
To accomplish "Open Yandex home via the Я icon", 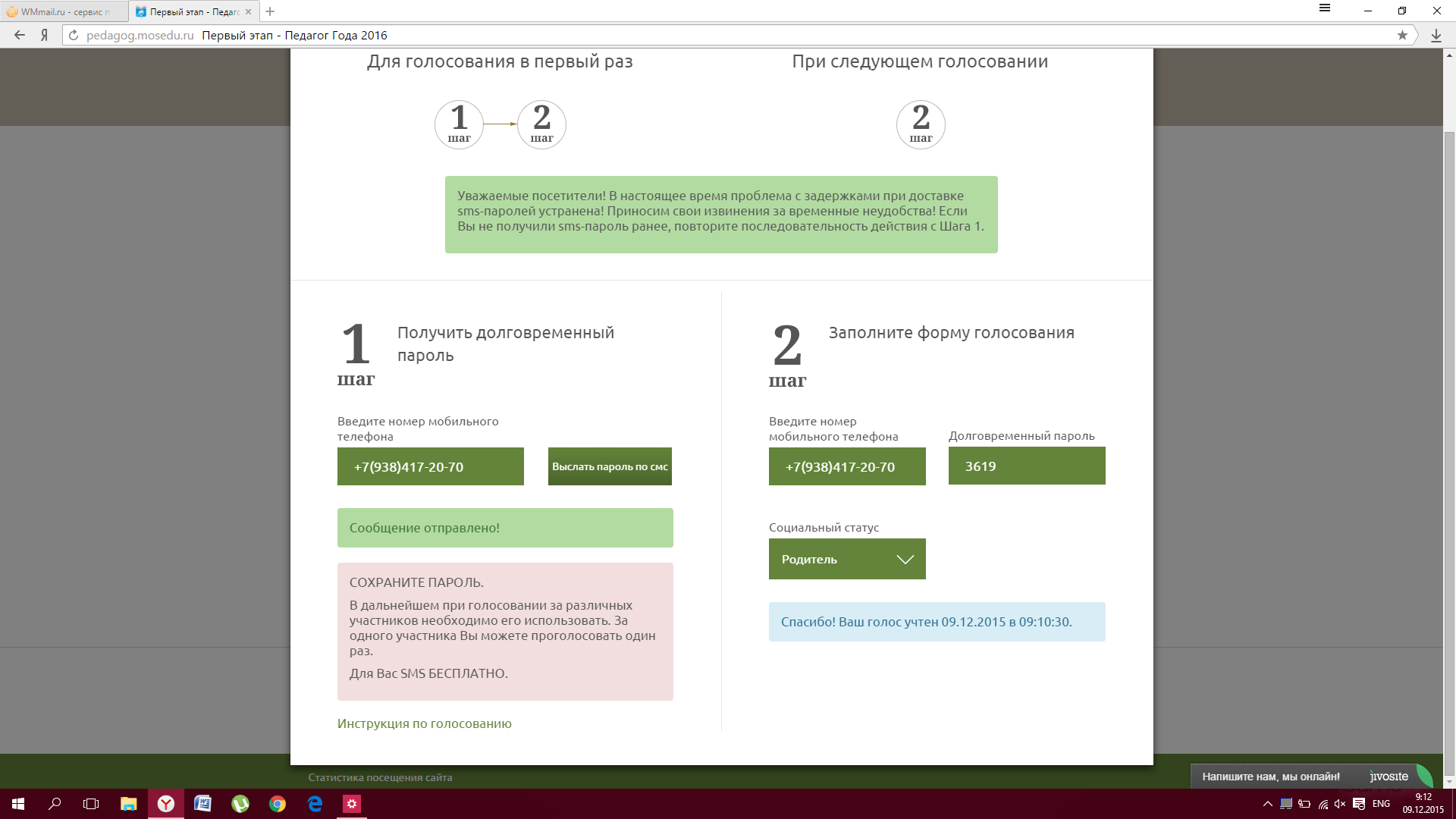I will point(45,35).
